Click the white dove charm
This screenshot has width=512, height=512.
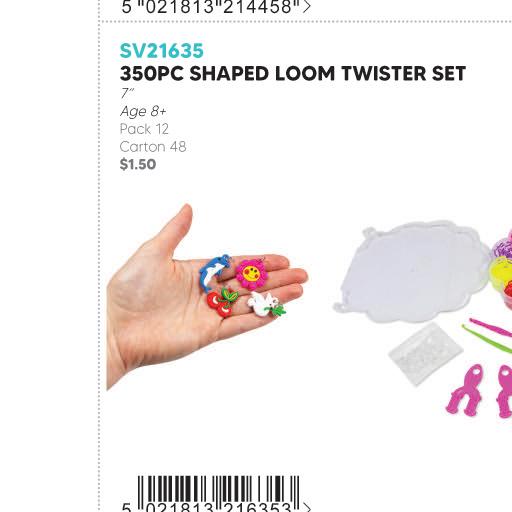point(266,305)
